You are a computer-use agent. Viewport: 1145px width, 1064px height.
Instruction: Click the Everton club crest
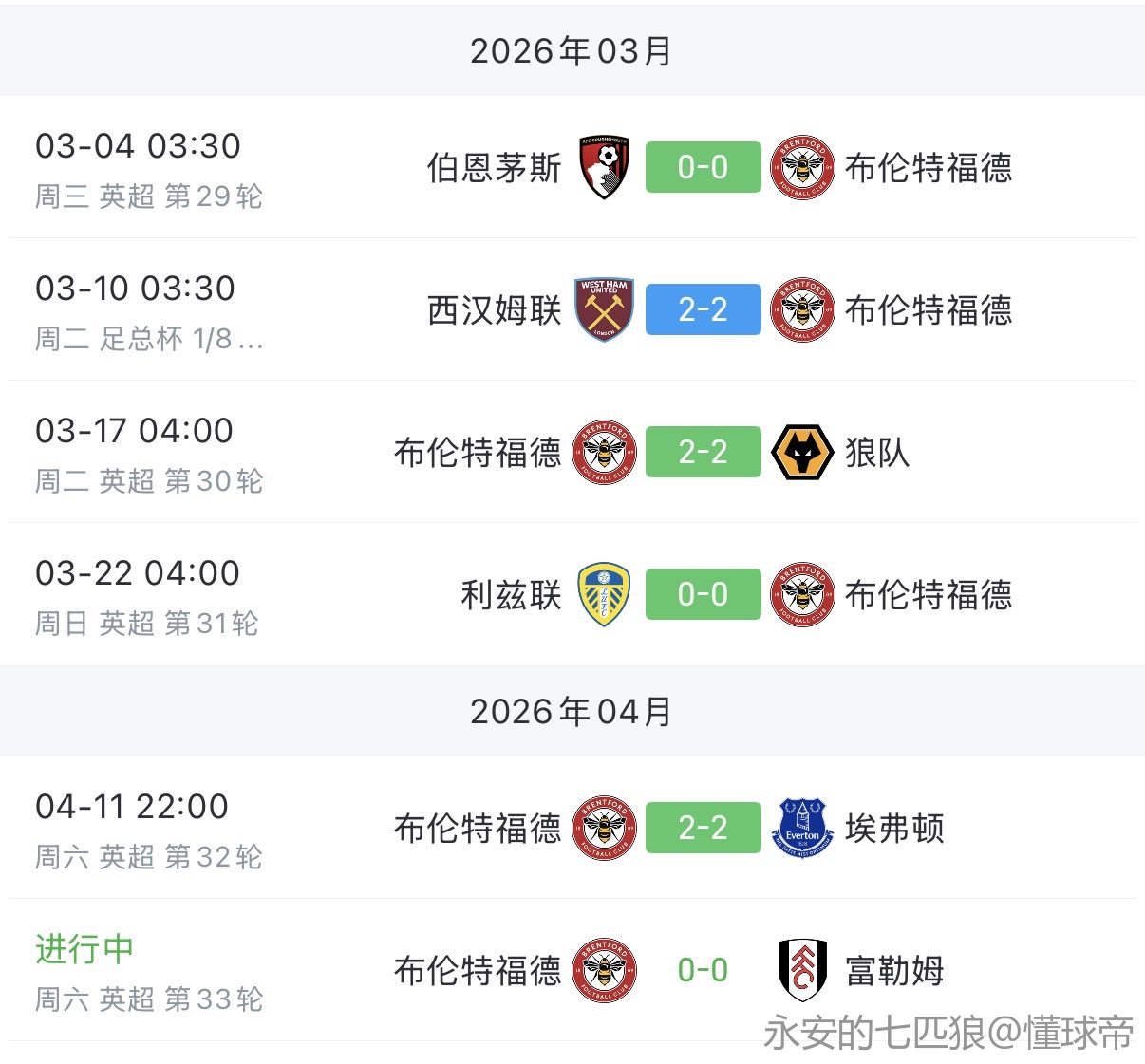click(x=802, y=828)
